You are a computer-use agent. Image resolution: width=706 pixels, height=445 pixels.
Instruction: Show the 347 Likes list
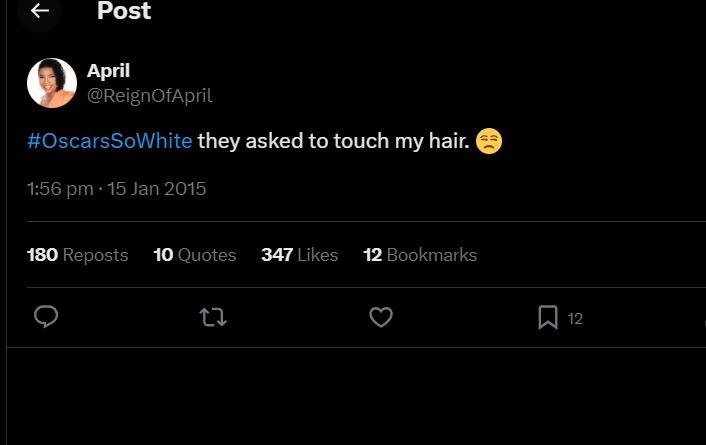click(x=299, y=255)
